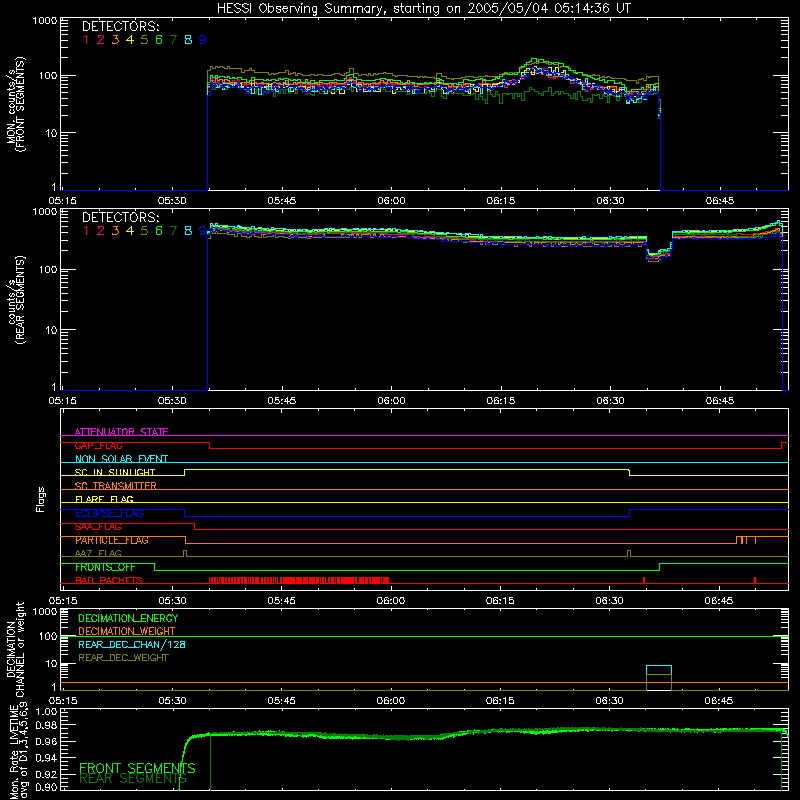Click DETECTORS: label in front segments plot

coord(120,26)
